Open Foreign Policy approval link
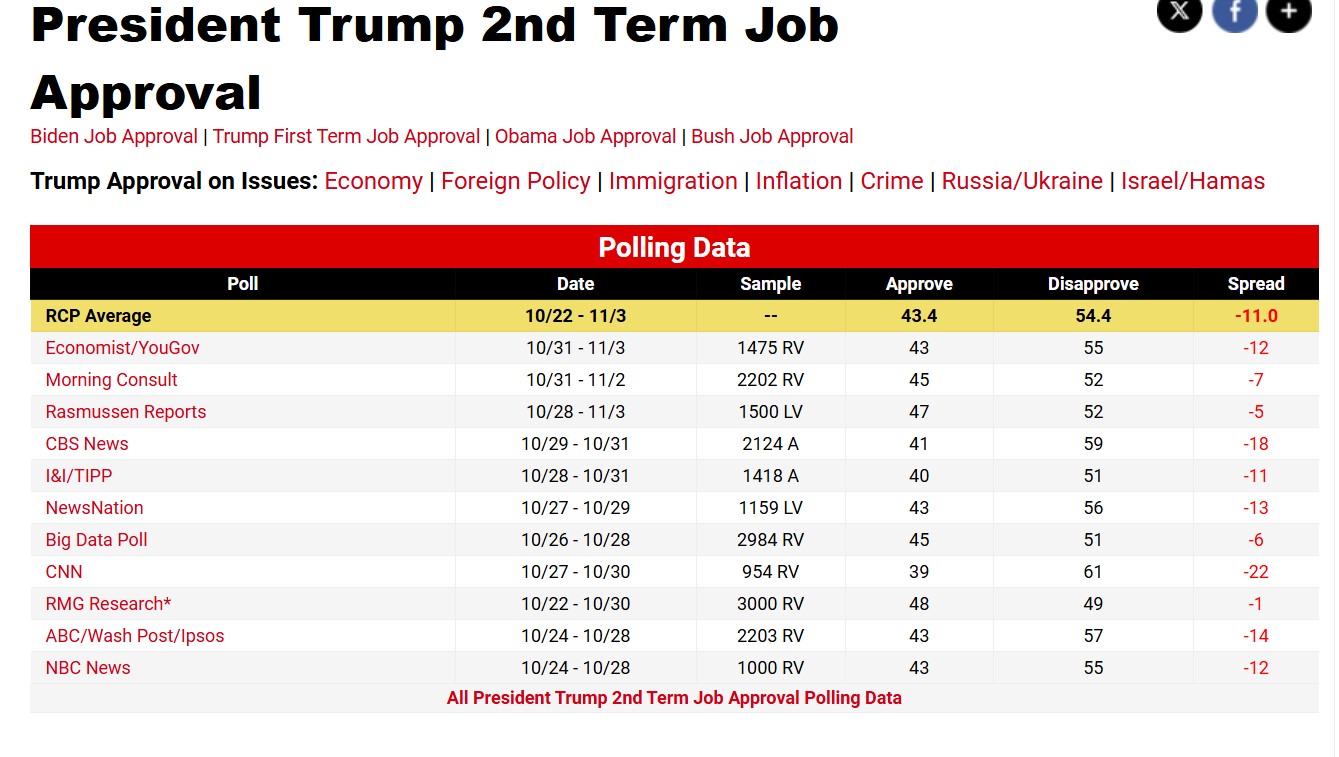This screenshot has width=1339, height=757. [515, 181]
